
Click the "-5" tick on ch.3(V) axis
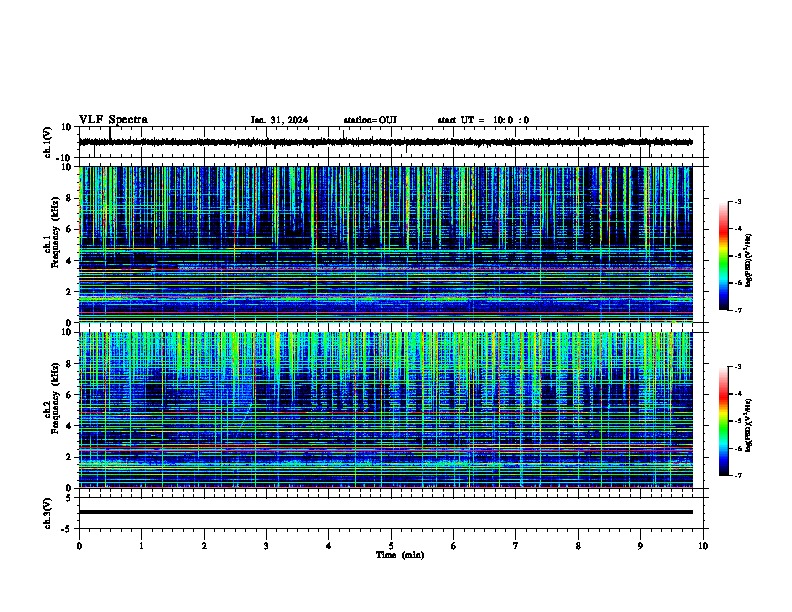[x=68, y=529]
